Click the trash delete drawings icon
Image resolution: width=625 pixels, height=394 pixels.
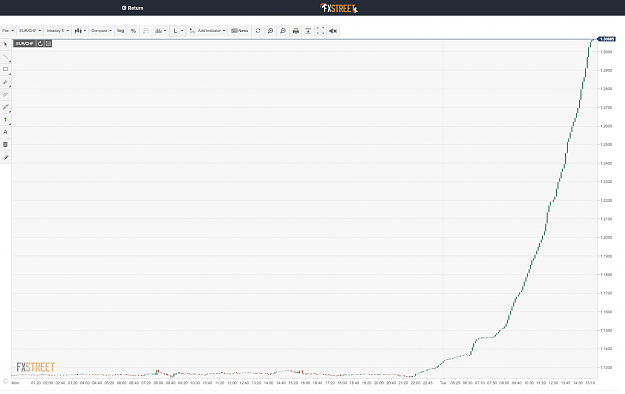point(6,145)
